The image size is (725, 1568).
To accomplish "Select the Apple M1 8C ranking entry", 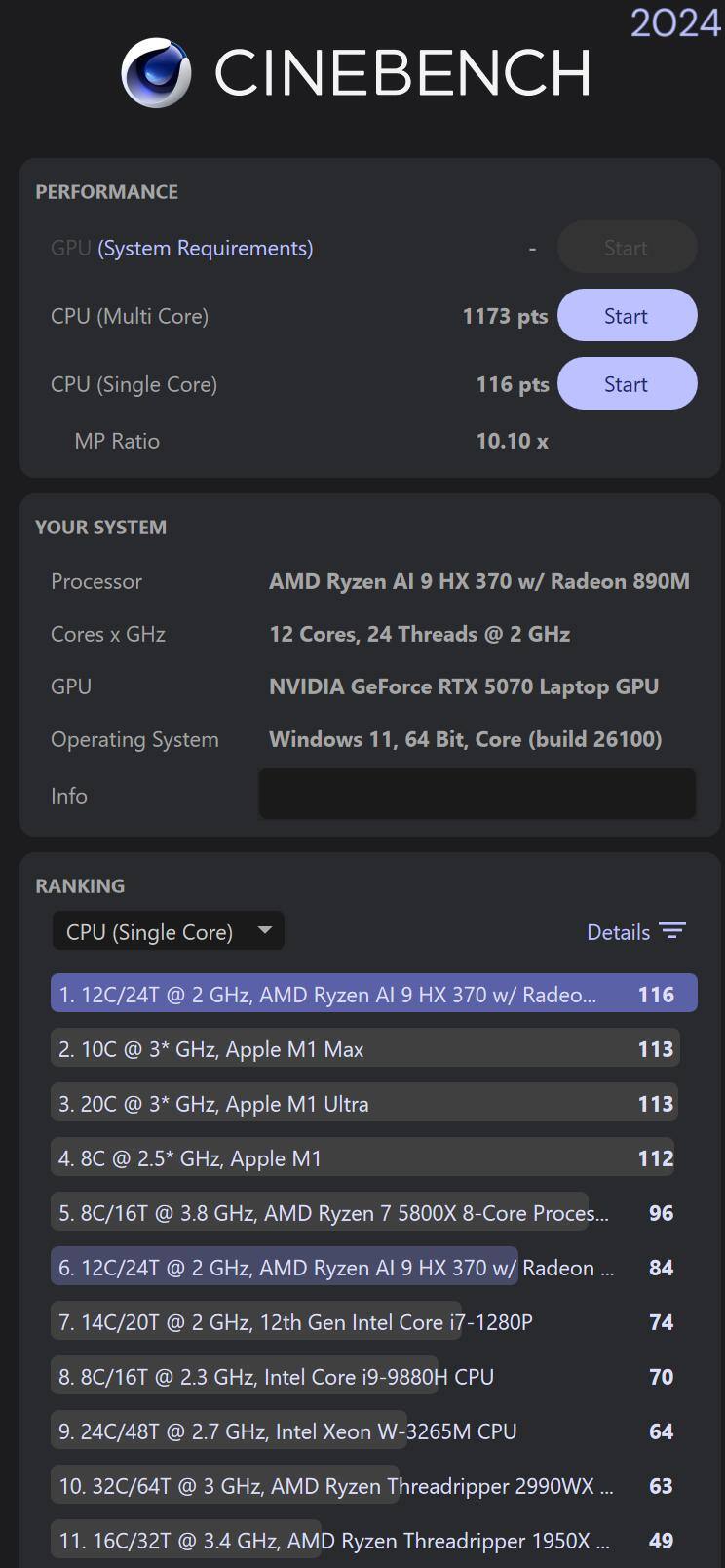I will pos(362,1158).
